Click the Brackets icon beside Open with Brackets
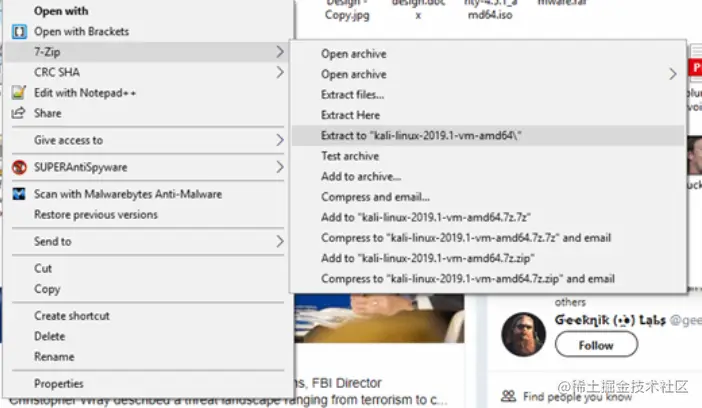702x408 pixels. (x=19, y=31)
